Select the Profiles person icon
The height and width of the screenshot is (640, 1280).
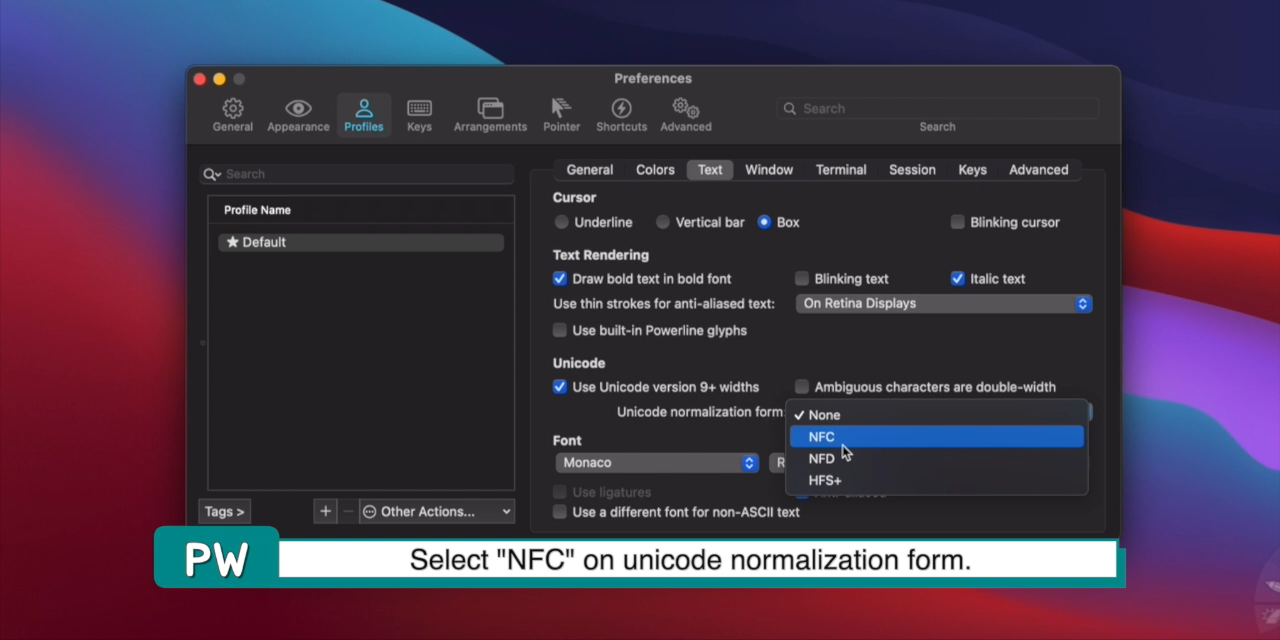point(364,108)
